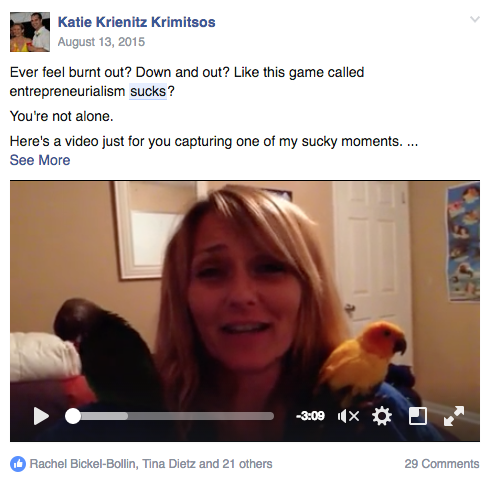
Task: Open Katie Krienitz Krimitsos profile
Action: [136, 22]
